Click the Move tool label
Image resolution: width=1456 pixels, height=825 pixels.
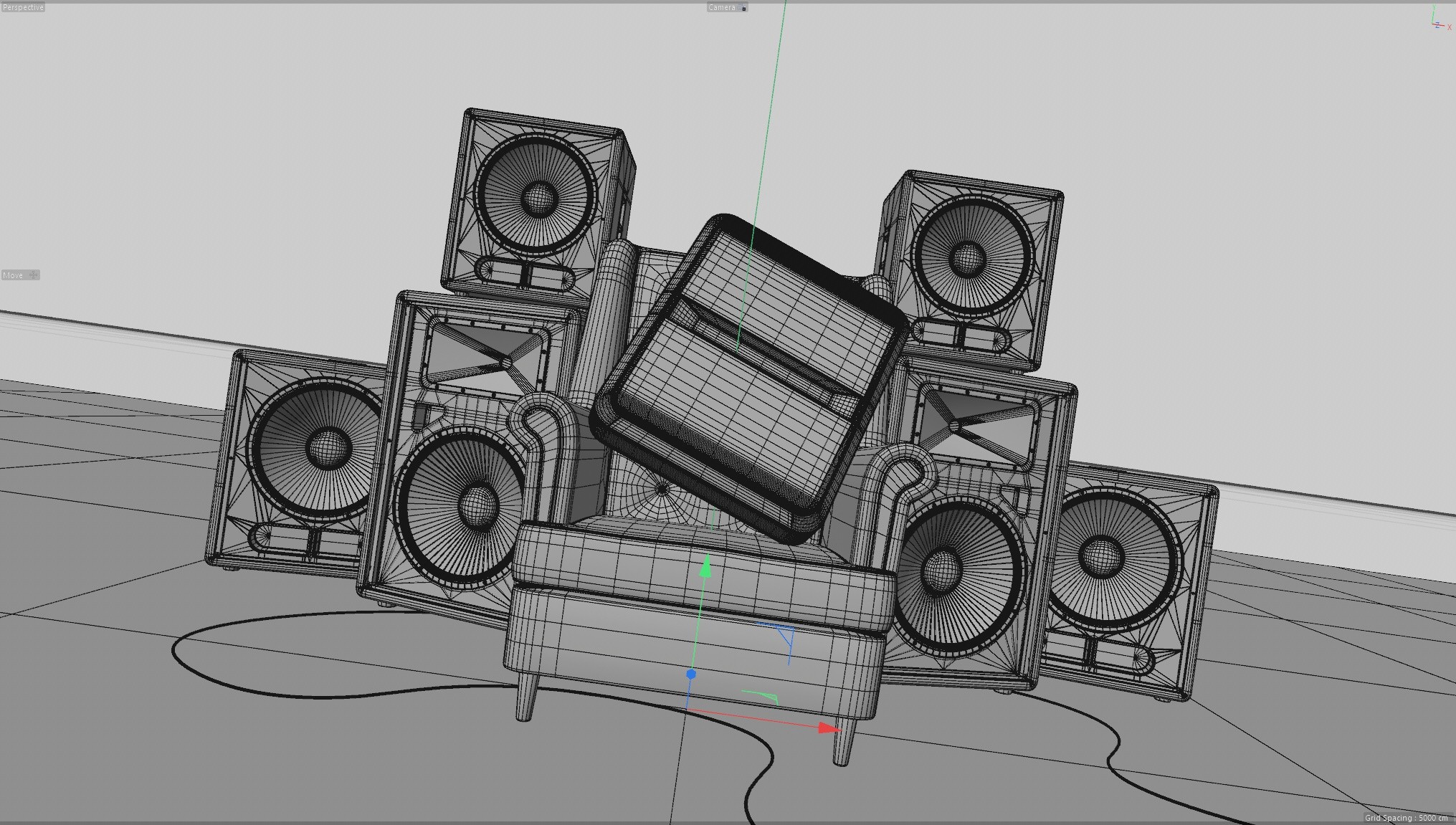(13, 275)
